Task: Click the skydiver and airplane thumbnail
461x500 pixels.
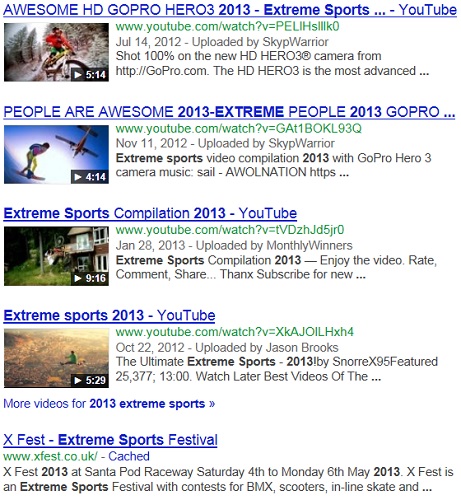Action: click(x=56, y=154)
